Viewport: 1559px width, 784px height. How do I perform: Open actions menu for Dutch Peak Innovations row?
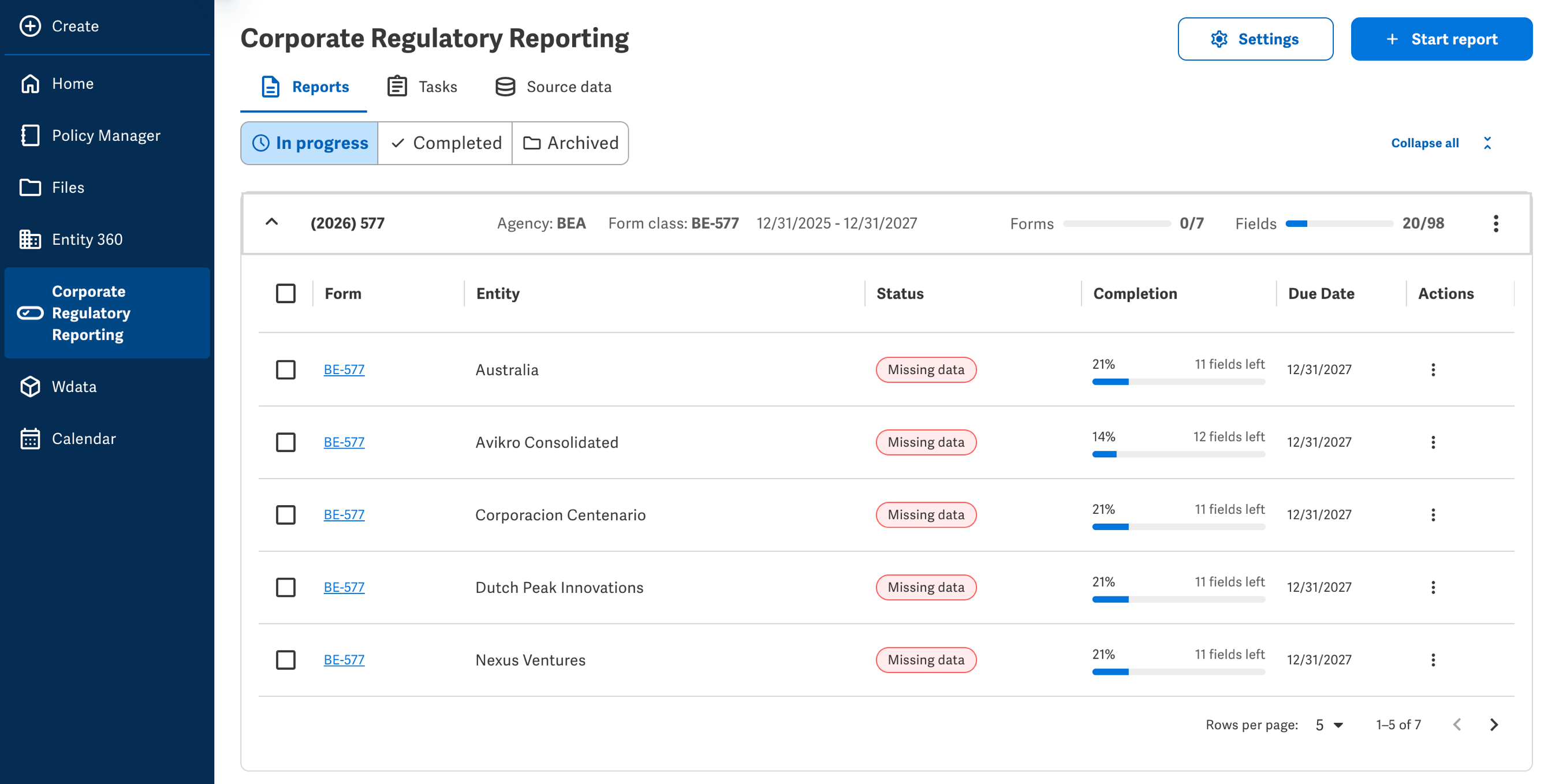point(1433,587)
